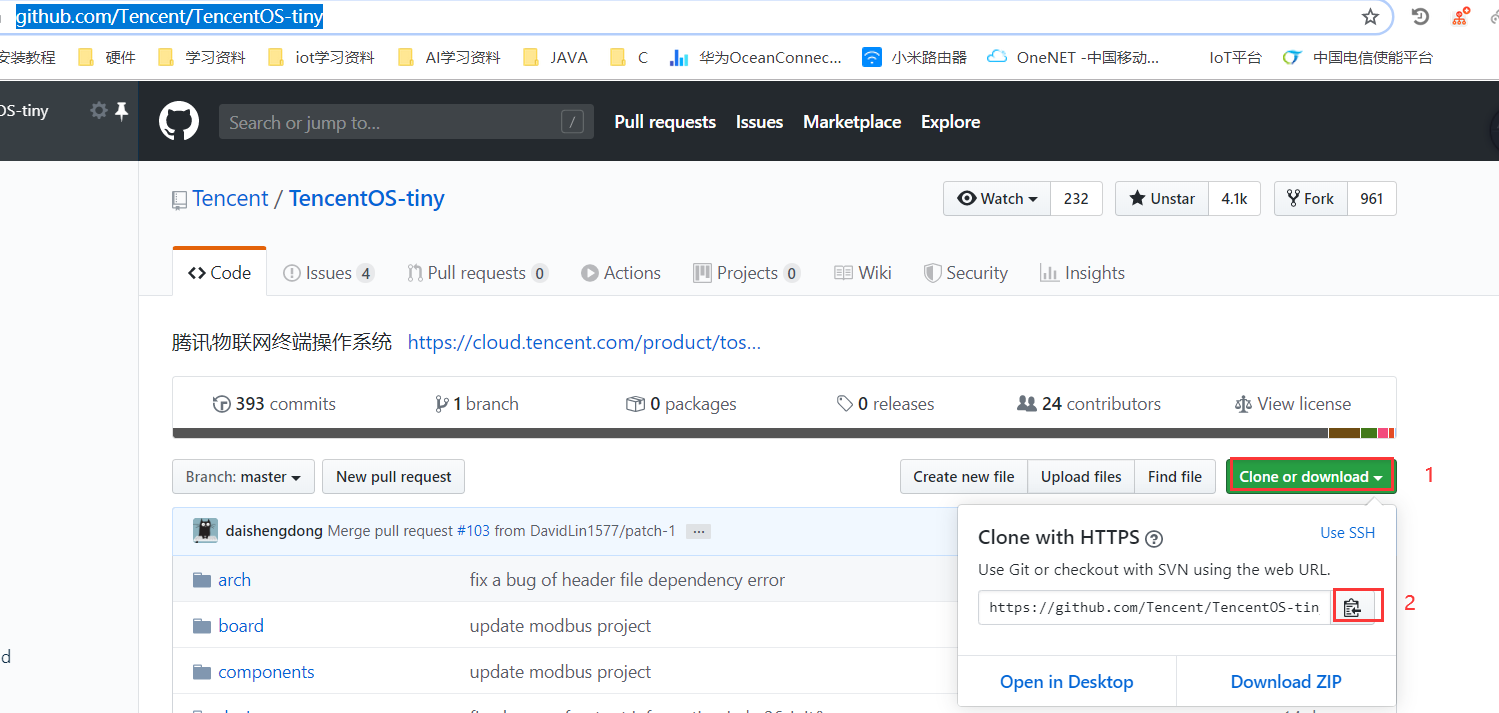
Task: Toggle the Clone or download dropdown
Action: coord(1311,476)
